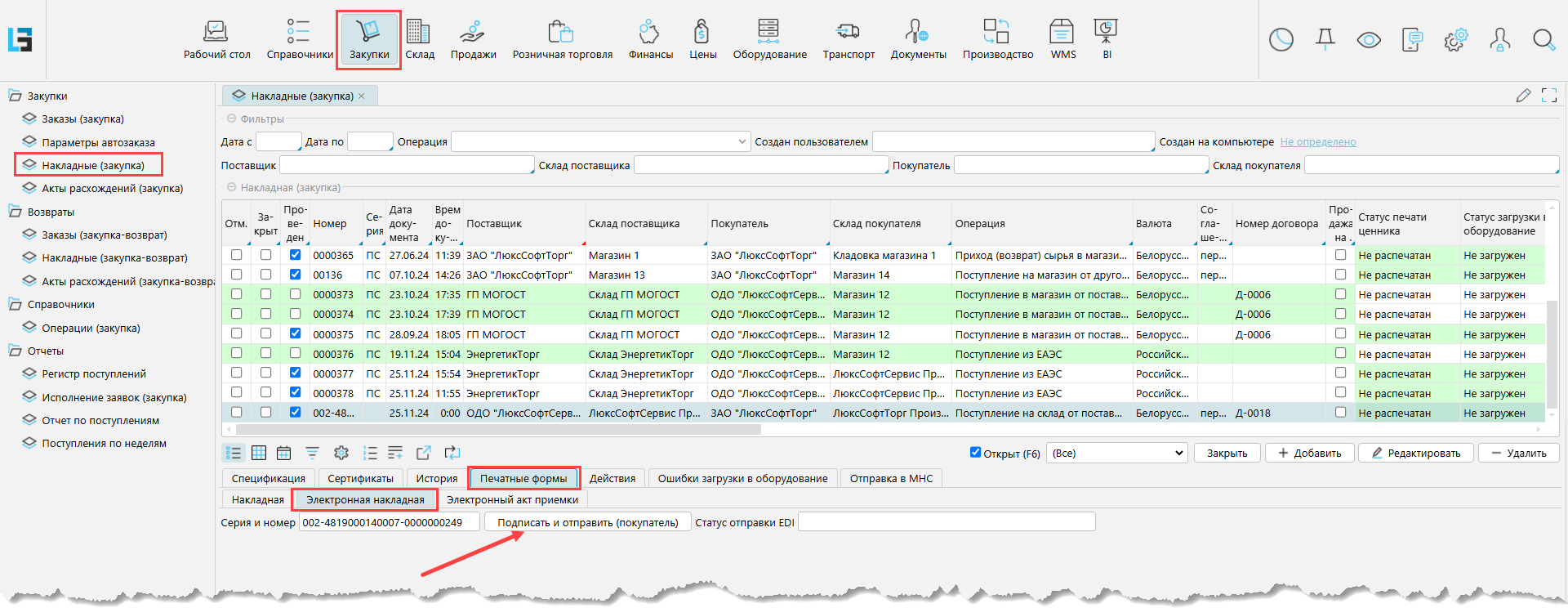Click the pencil edit icon above filters
The width and height of the screenshot is (1568, 608).
[x=1523, y=96]
